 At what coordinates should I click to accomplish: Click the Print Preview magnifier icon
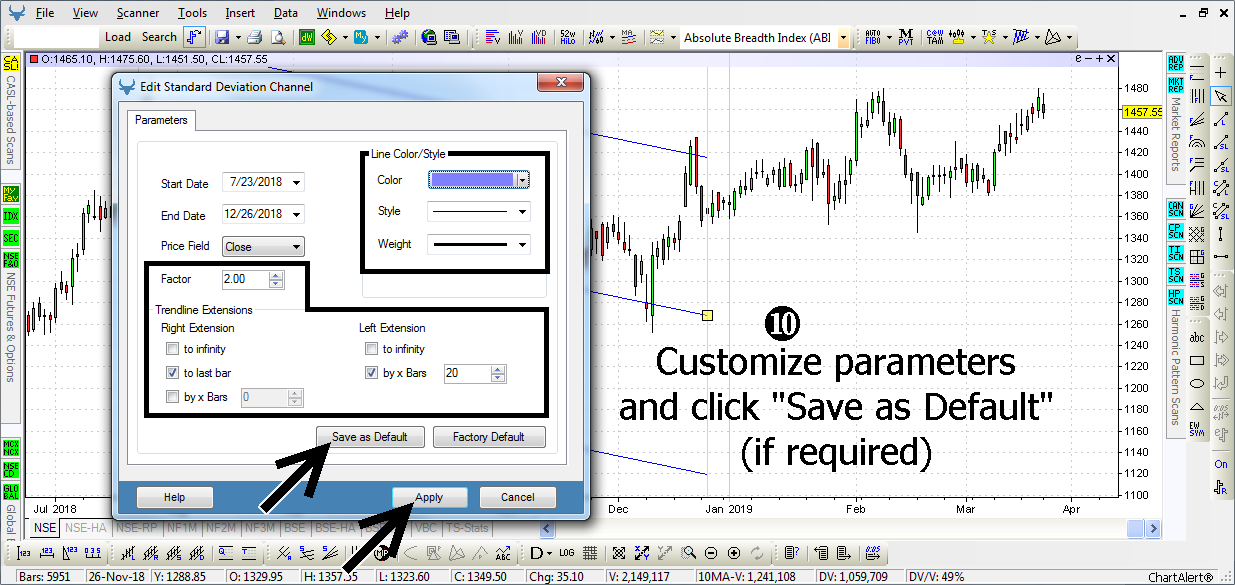coord(278,37)
